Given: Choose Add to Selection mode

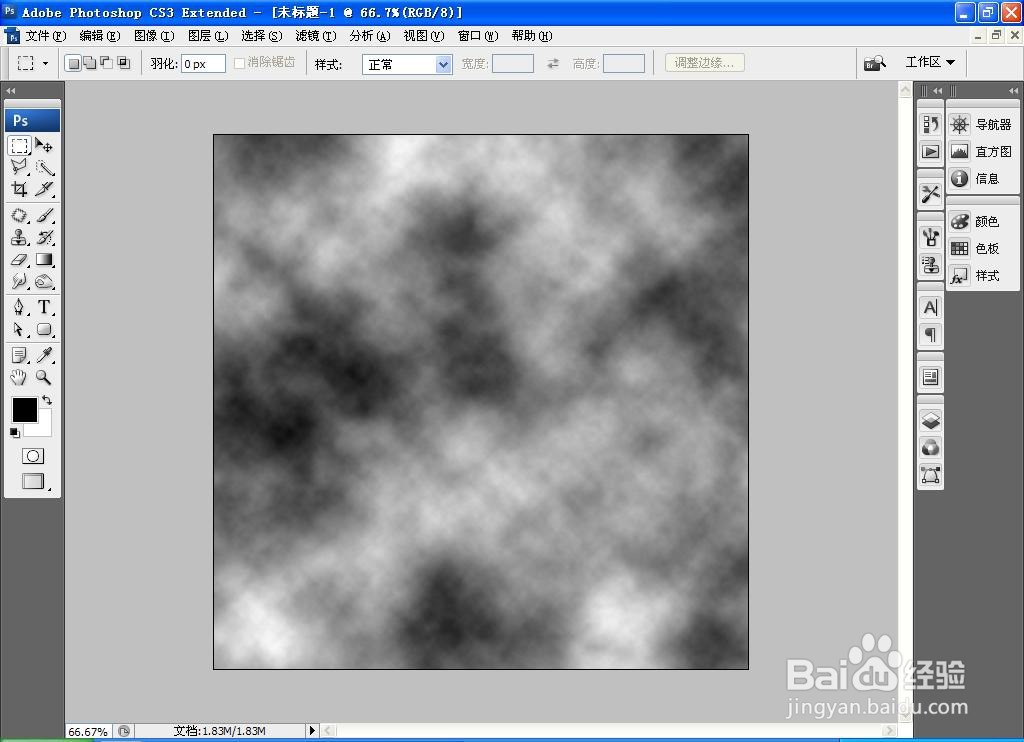Looking at the screenshot, I should pos(89,63).
